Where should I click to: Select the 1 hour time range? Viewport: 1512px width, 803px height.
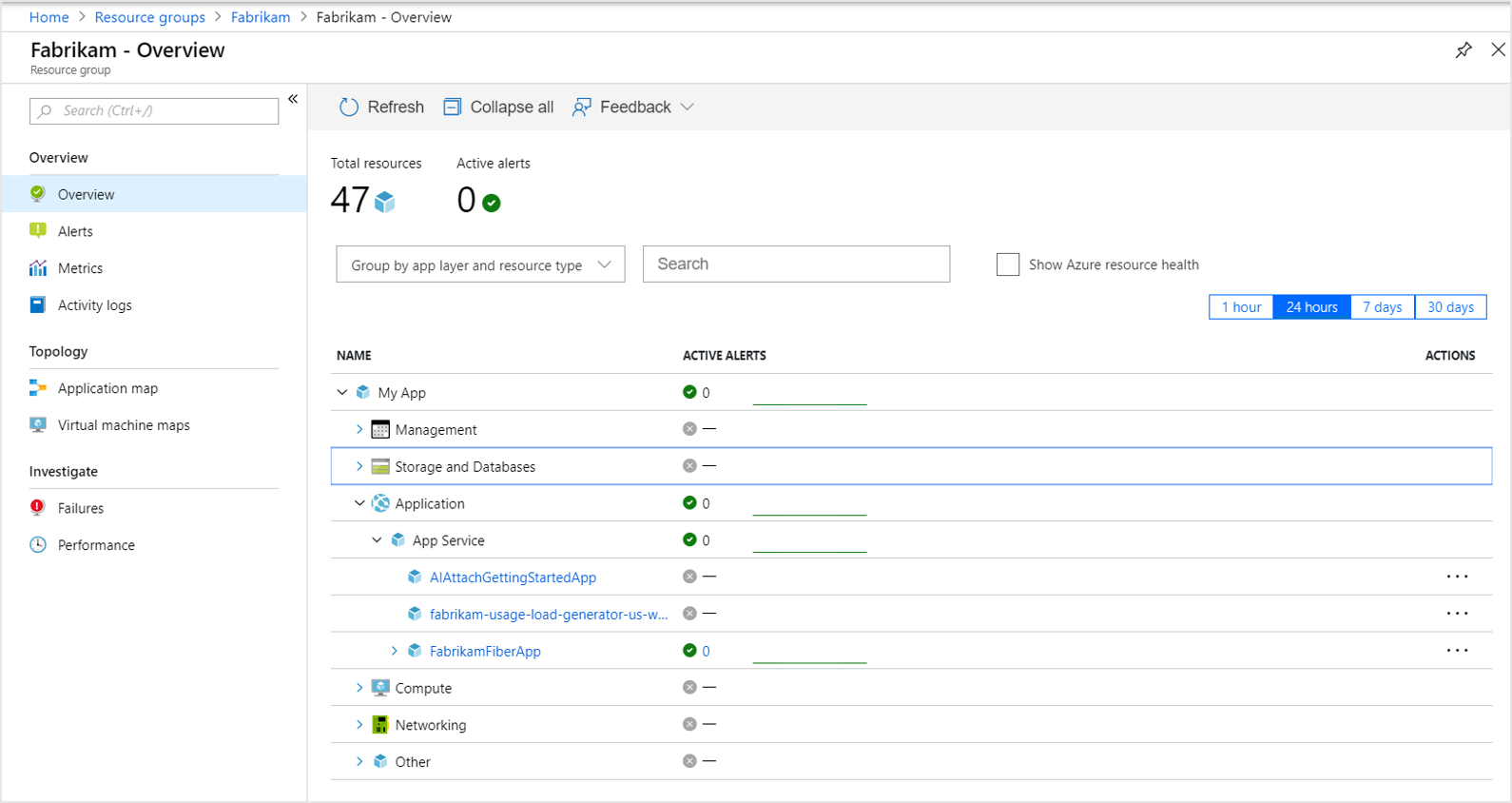(1241, 307)
